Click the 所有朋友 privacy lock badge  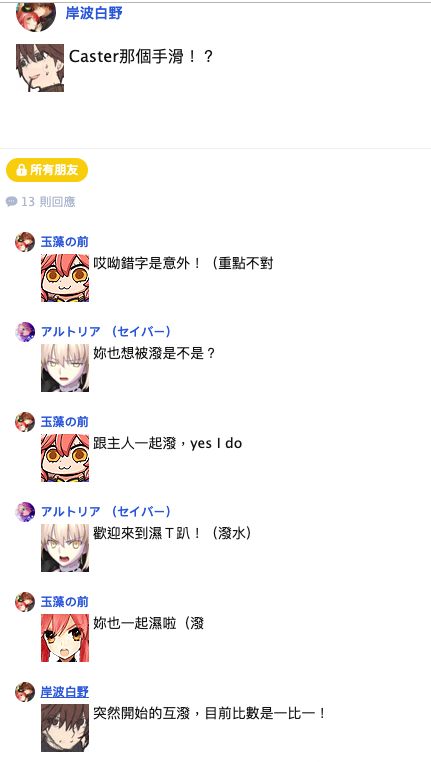(x=47, y=170)
